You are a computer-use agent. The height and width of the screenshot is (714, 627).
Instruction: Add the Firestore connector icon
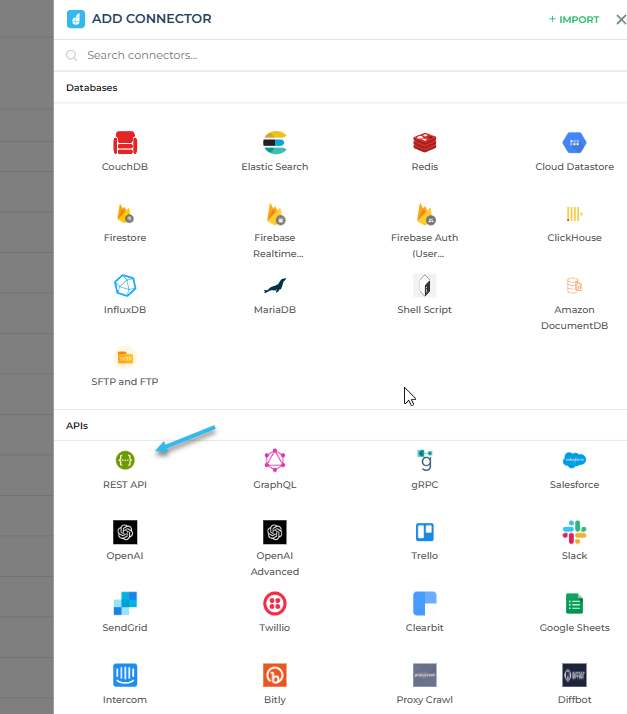[x=125, y=214]
